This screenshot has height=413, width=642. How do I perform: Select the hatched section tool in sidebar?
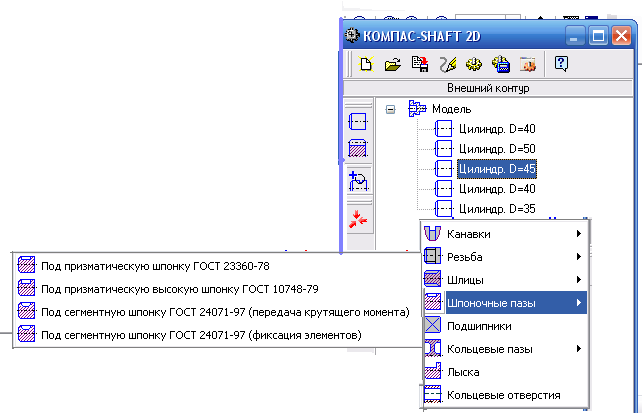coord(358,148)
